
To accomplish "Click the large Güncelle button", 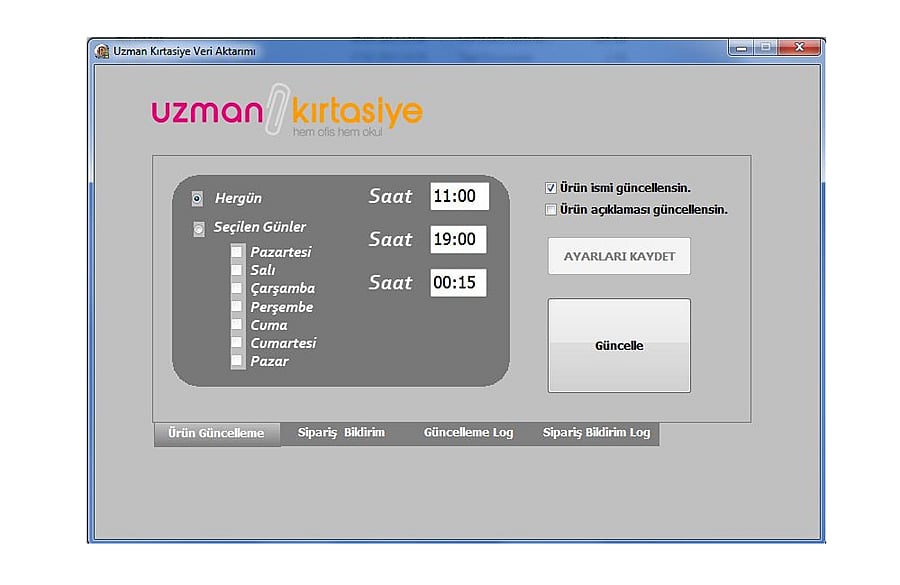I will click(619, 346).
